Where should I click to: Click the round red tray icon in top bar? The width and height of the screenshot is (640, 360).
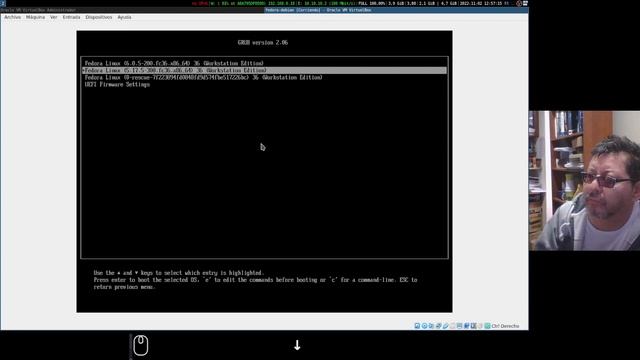[519, 3]
